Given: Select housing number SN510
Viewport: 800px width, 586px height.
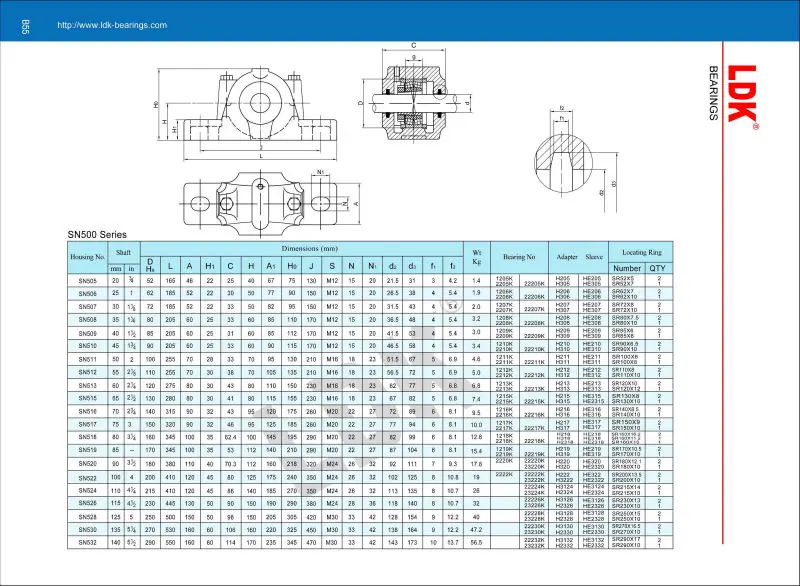Looking at the screenshot, I should pyautogui.click(x=87, y=346).
